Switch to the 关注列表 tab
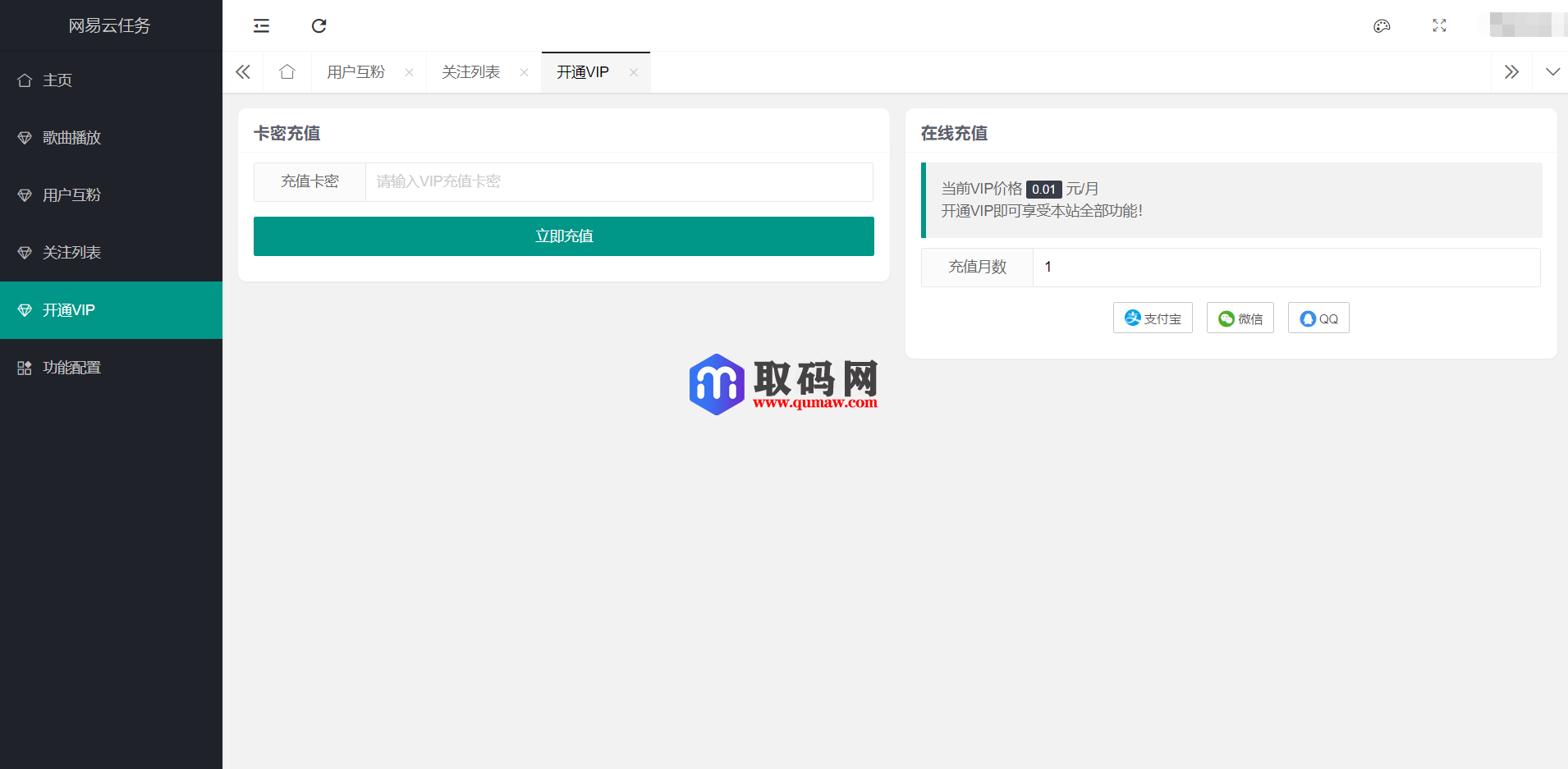The width and height of the screenshot is (1568, 769). click(470, 72)
